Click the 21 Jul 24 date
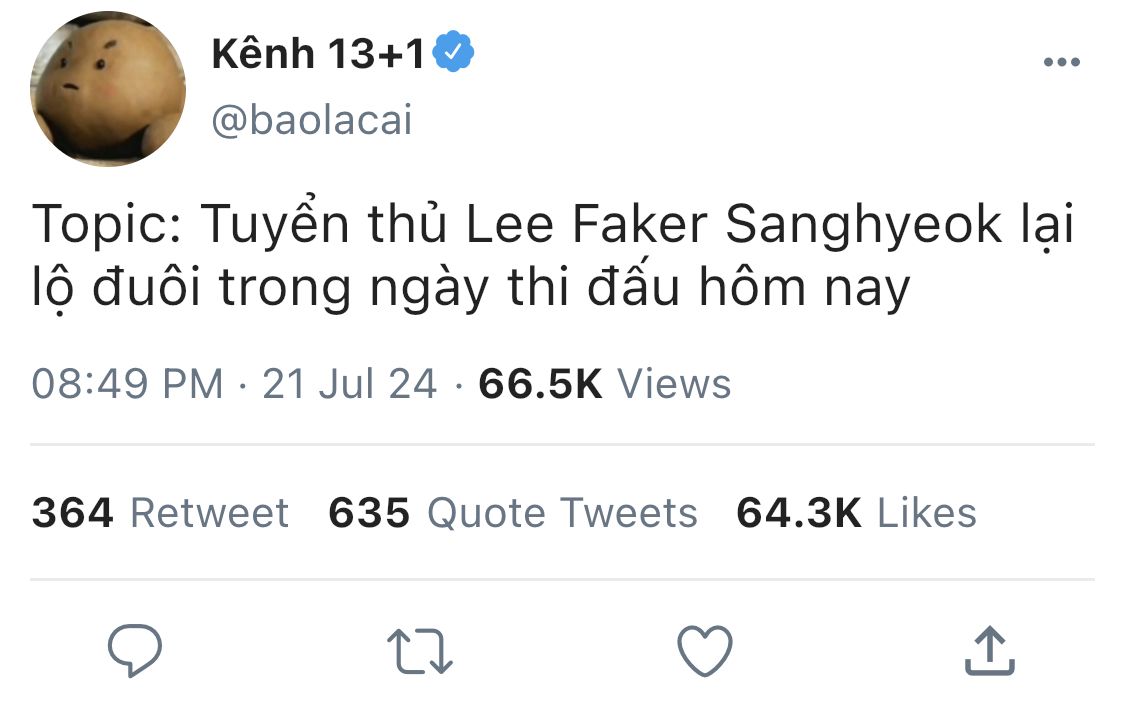Image resolution: width=1125 pixels, height=705 pixels. (349, 384)
